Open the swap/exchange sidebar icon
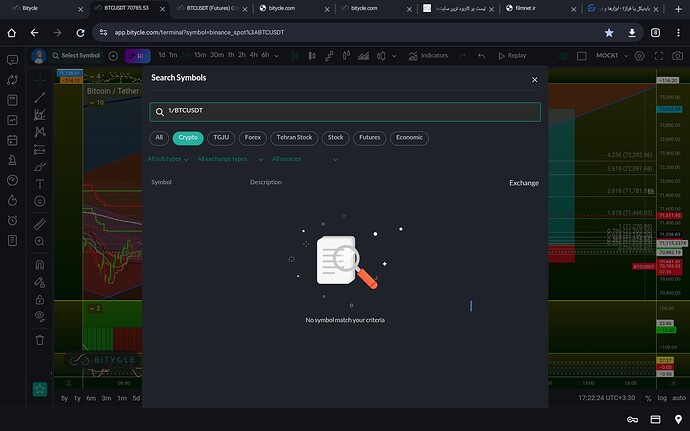 click(x=12, y=80)
